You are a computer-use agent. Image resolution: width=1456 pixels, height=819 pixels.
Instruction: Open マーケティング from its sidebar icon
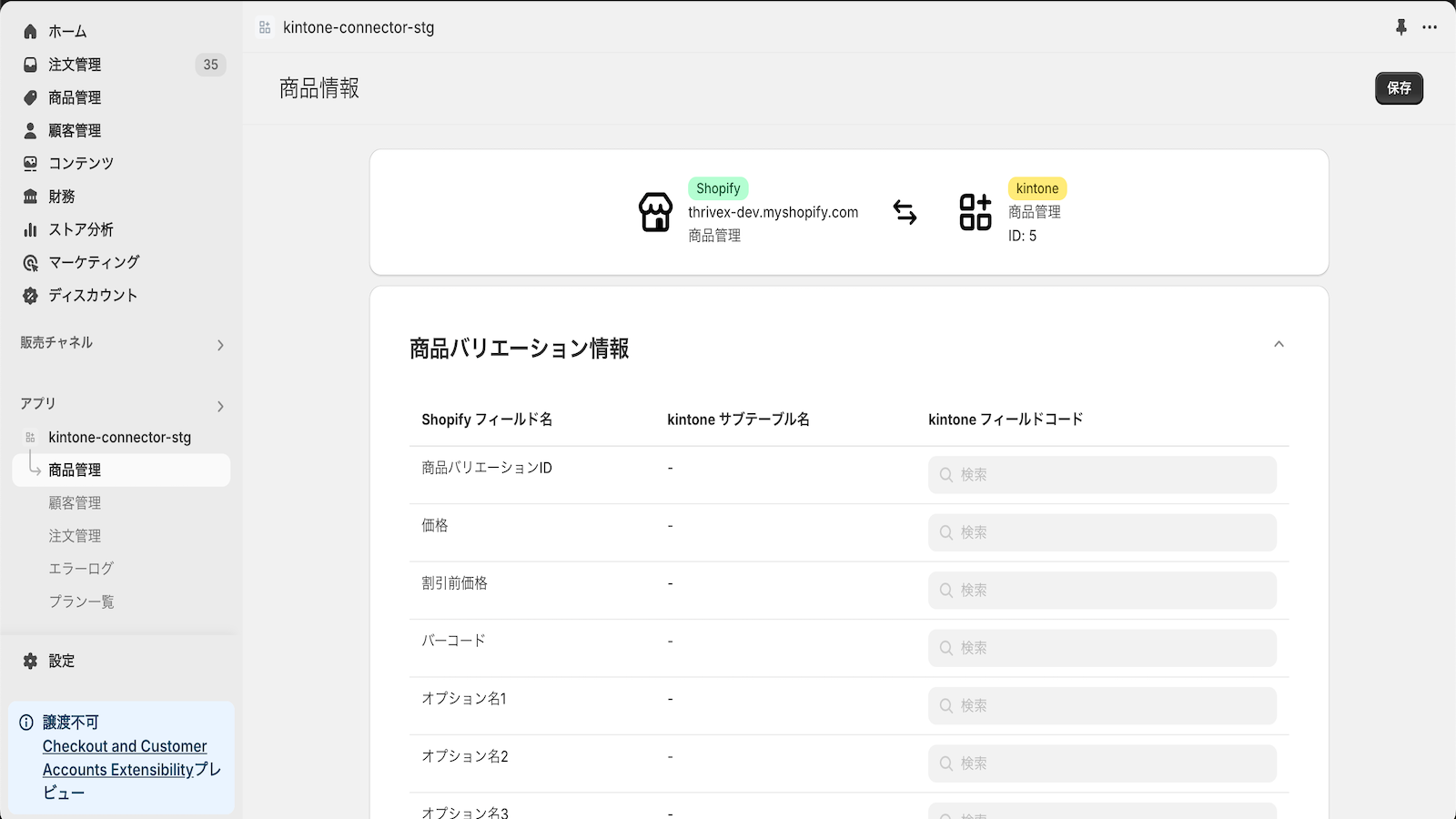click(30, 262)
